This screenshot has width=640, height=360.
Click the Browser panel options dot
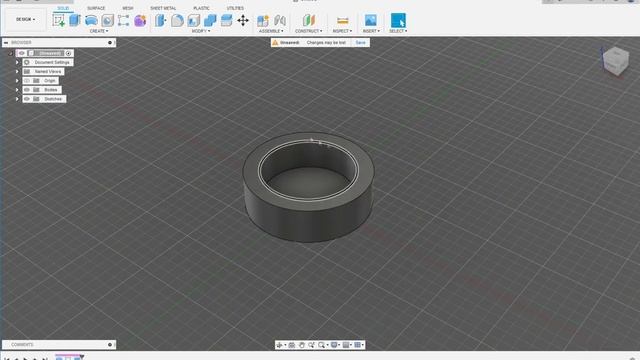[110, 42]
